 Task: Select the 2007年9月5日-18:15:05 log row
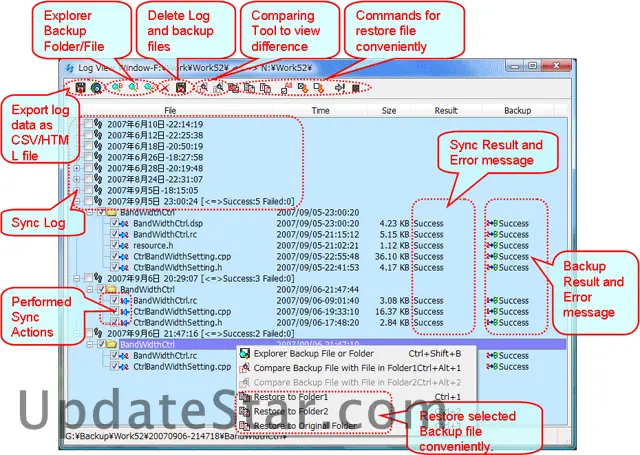coord(153,190)
